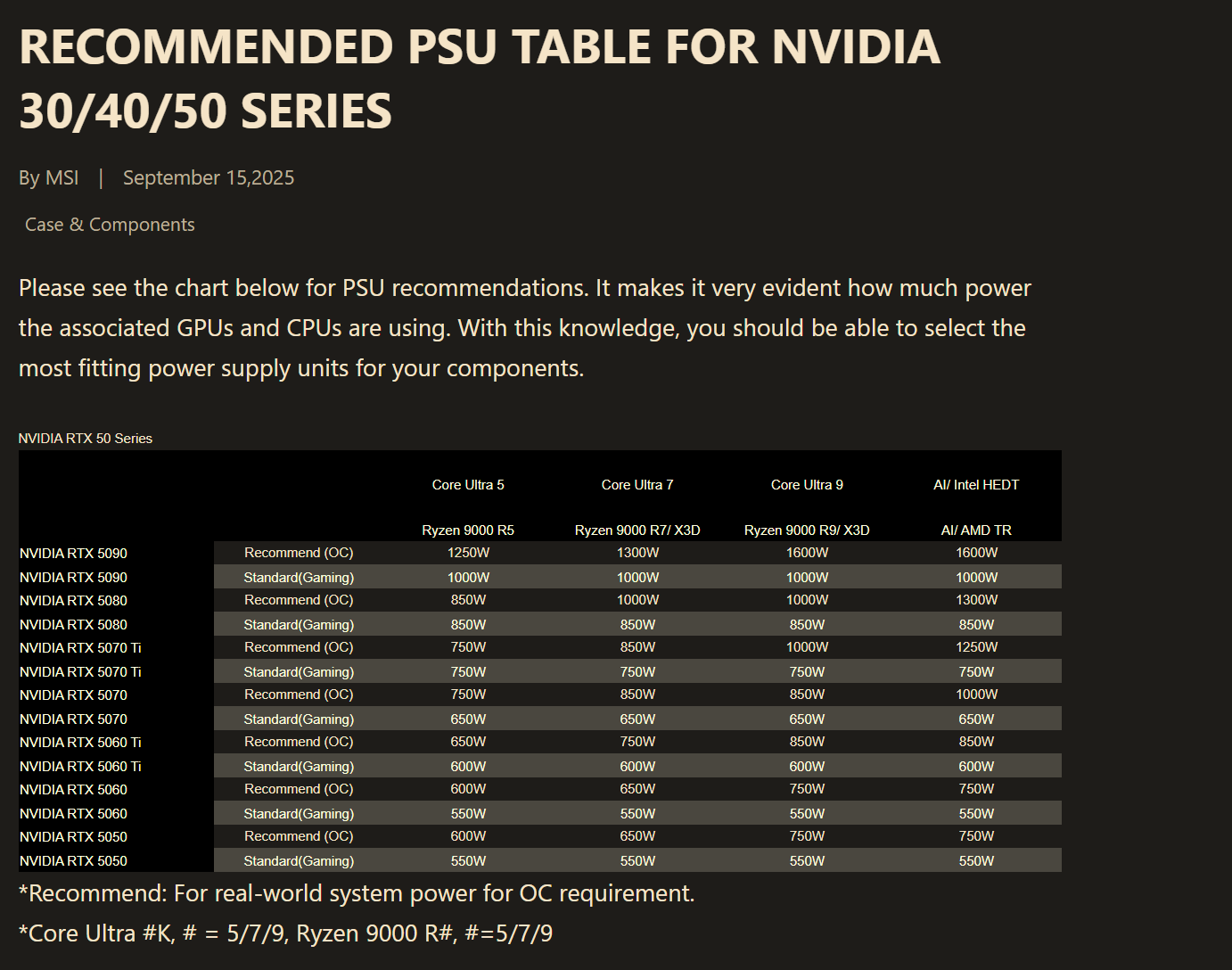The width and height of the screenshot is (1232, 970).
Task: Click the AI/ AMD TR subheader
Action: point(976,530)
